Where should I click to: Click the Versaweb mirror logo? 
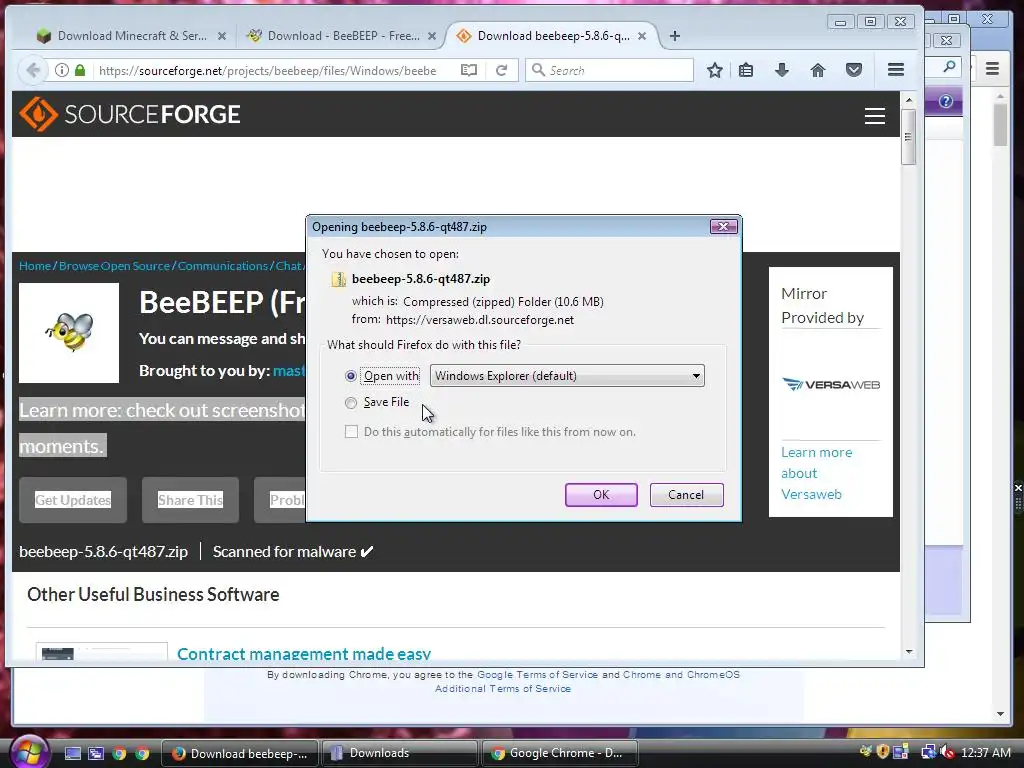[x=831, y=384]
